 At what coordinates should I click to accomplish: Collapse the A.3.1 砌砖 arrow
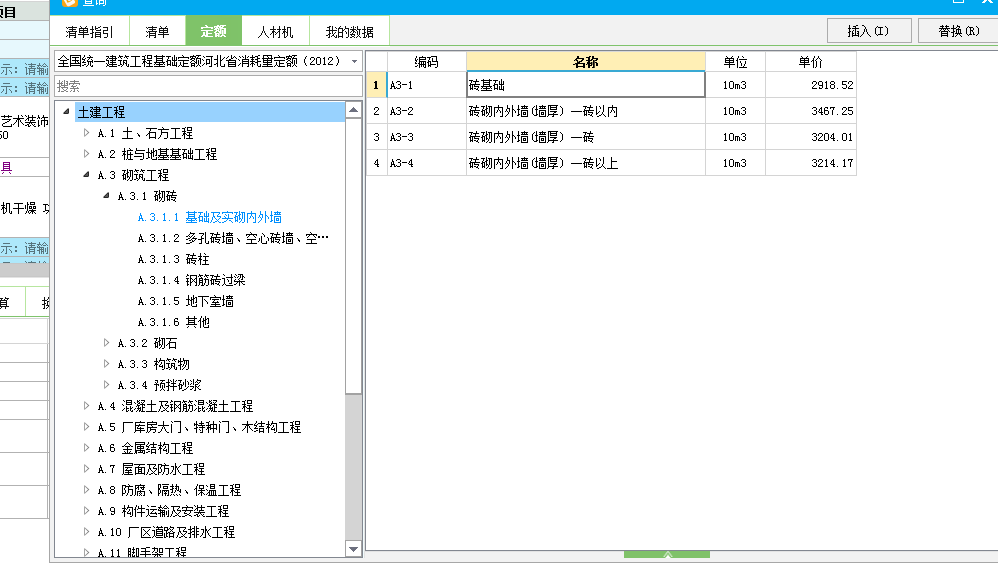[106, 195]
